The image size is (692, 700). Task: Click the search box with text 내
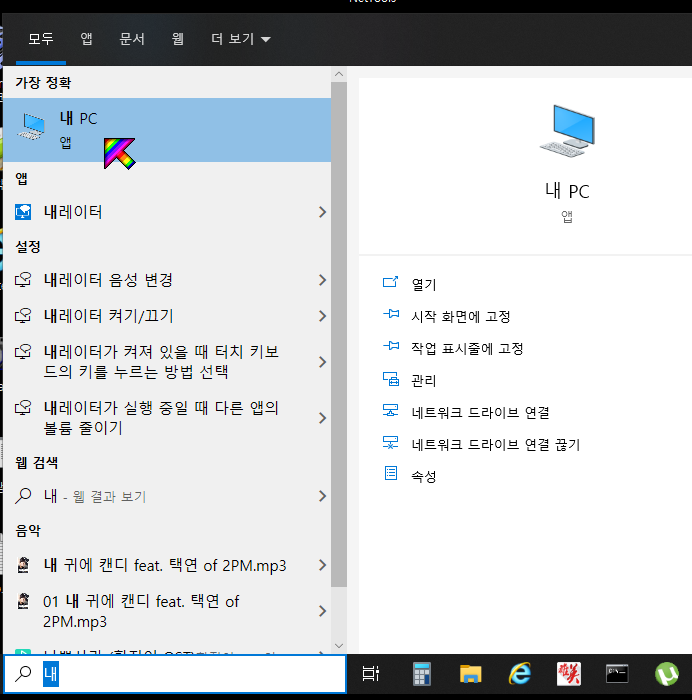tap(175, 674)
